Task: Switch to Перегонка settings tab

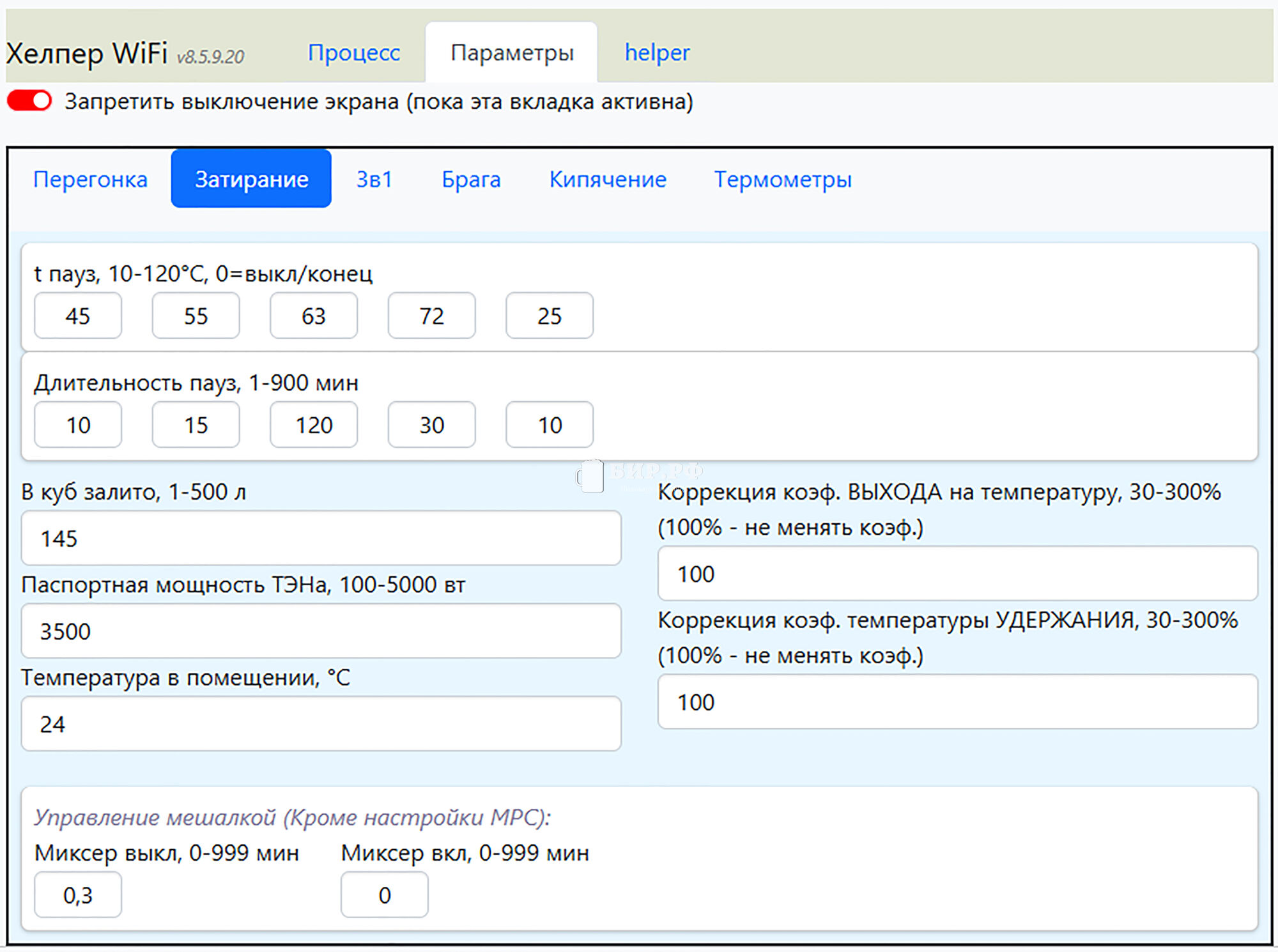Action: pyautogui.click(x=90, y=180)
